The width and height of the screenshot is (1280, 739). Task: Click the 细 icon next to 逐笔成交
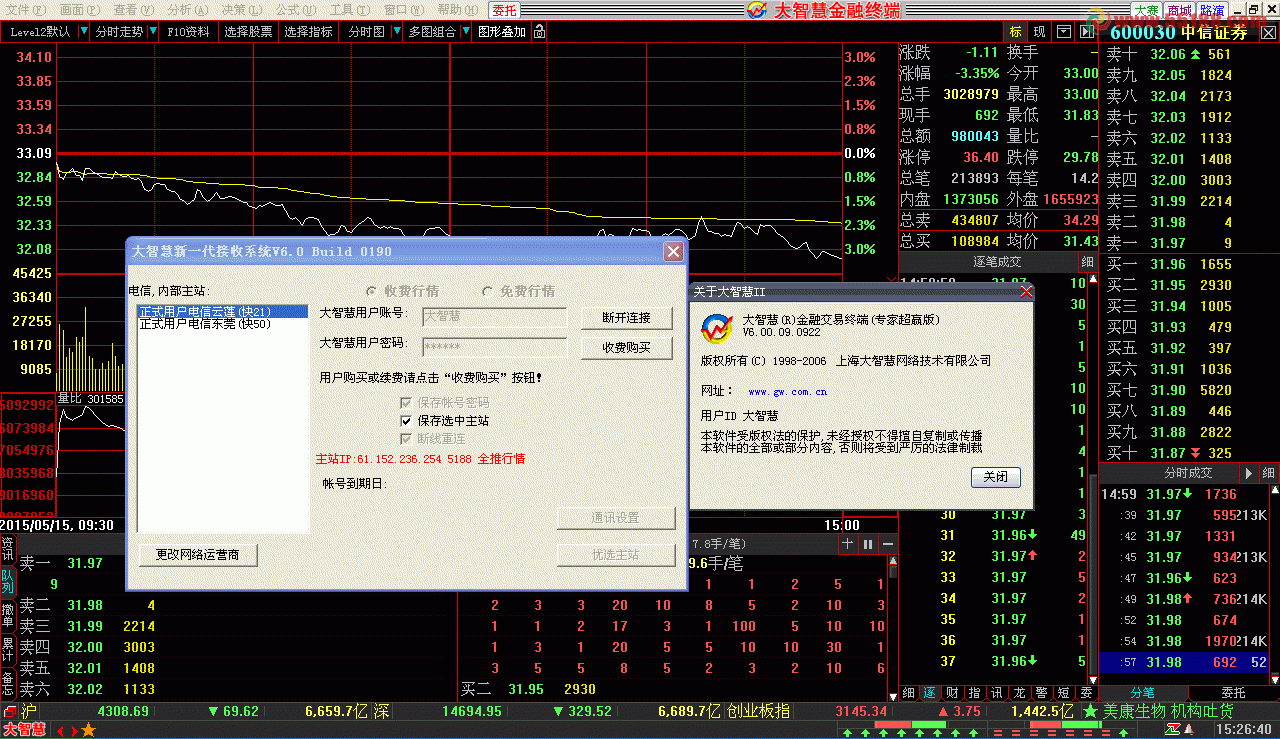(x=1088, y=262)
